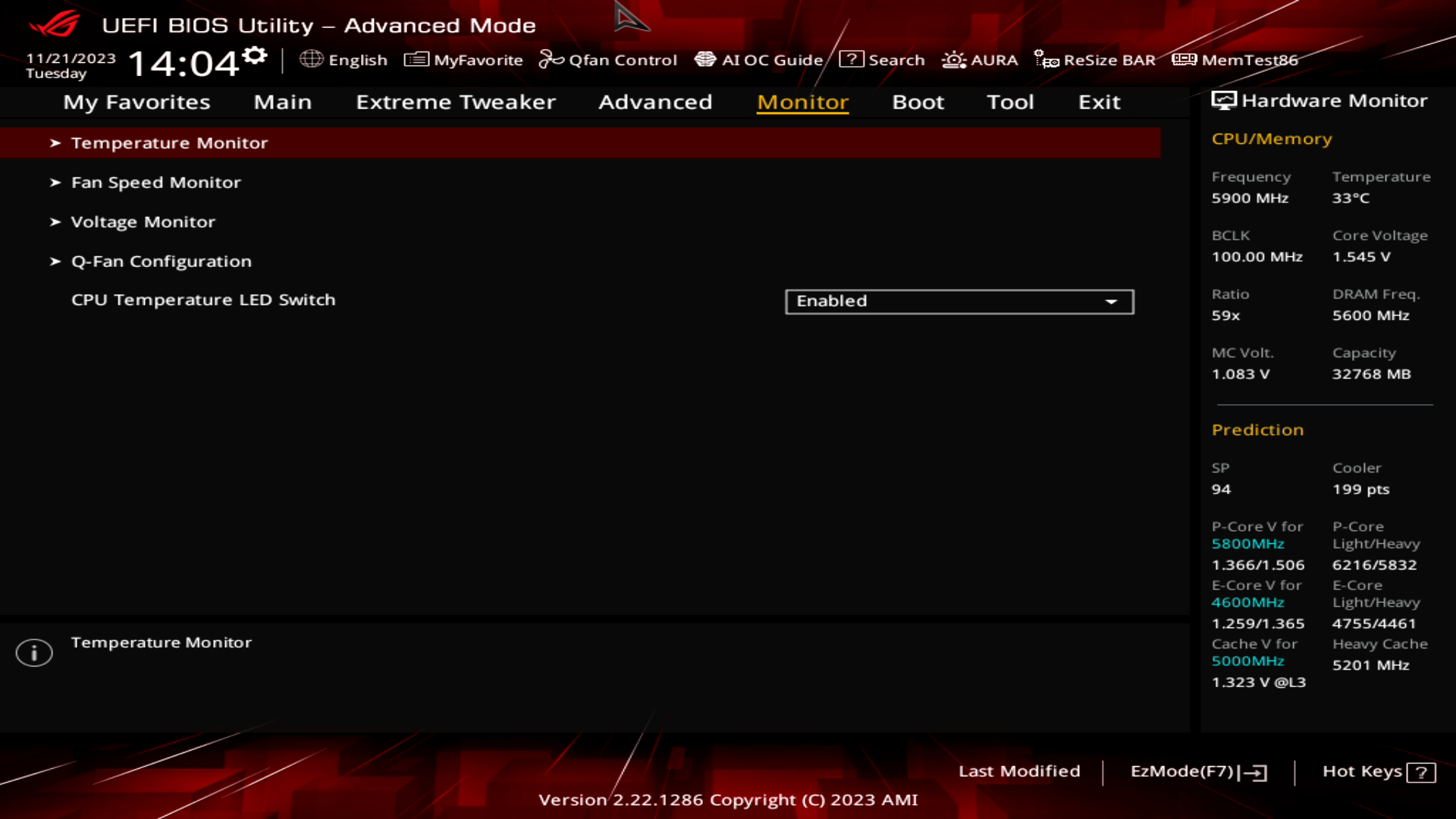Open the BIOS Search function
Screen dimensions: 1456x819
click(884, 60)
